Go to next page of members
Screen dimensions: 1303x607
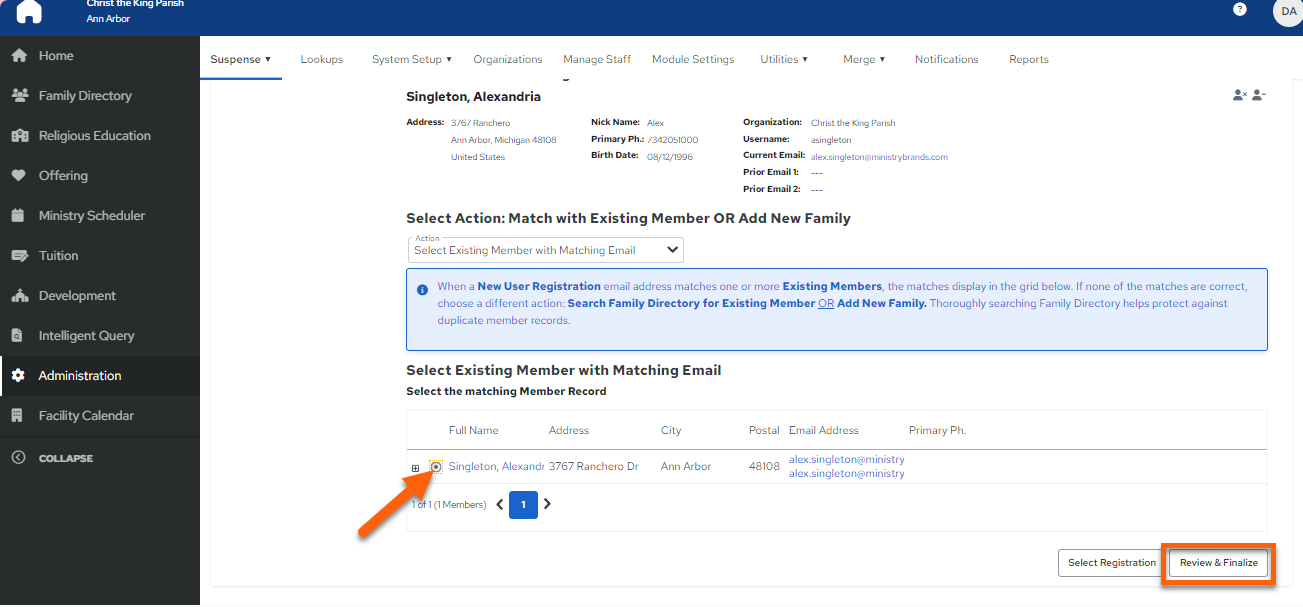click(547, 505)
